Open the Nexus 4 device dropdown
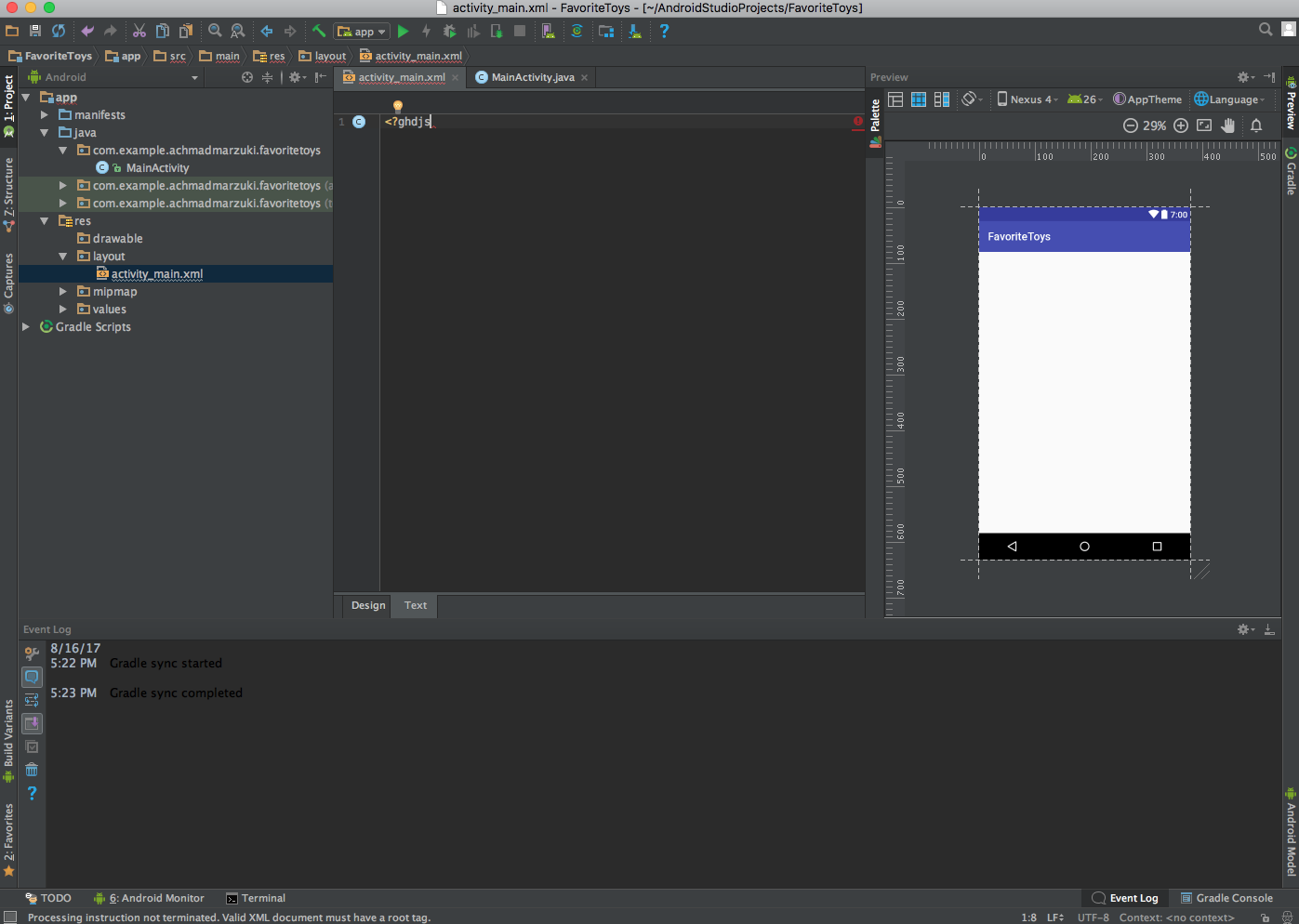 (1028, 99)
